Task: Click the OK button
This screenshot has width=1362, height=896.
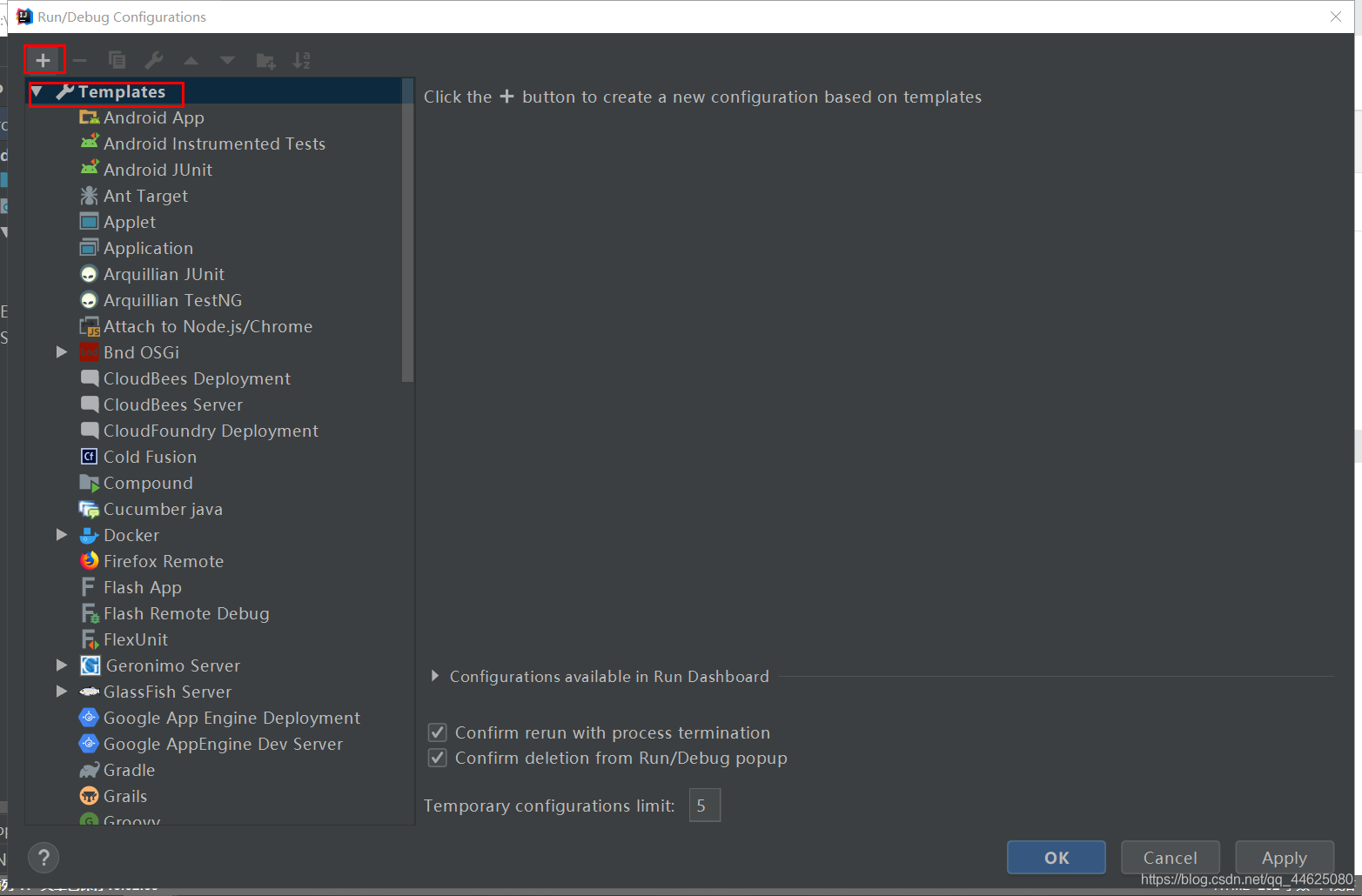Action: tap(1057, 858)
